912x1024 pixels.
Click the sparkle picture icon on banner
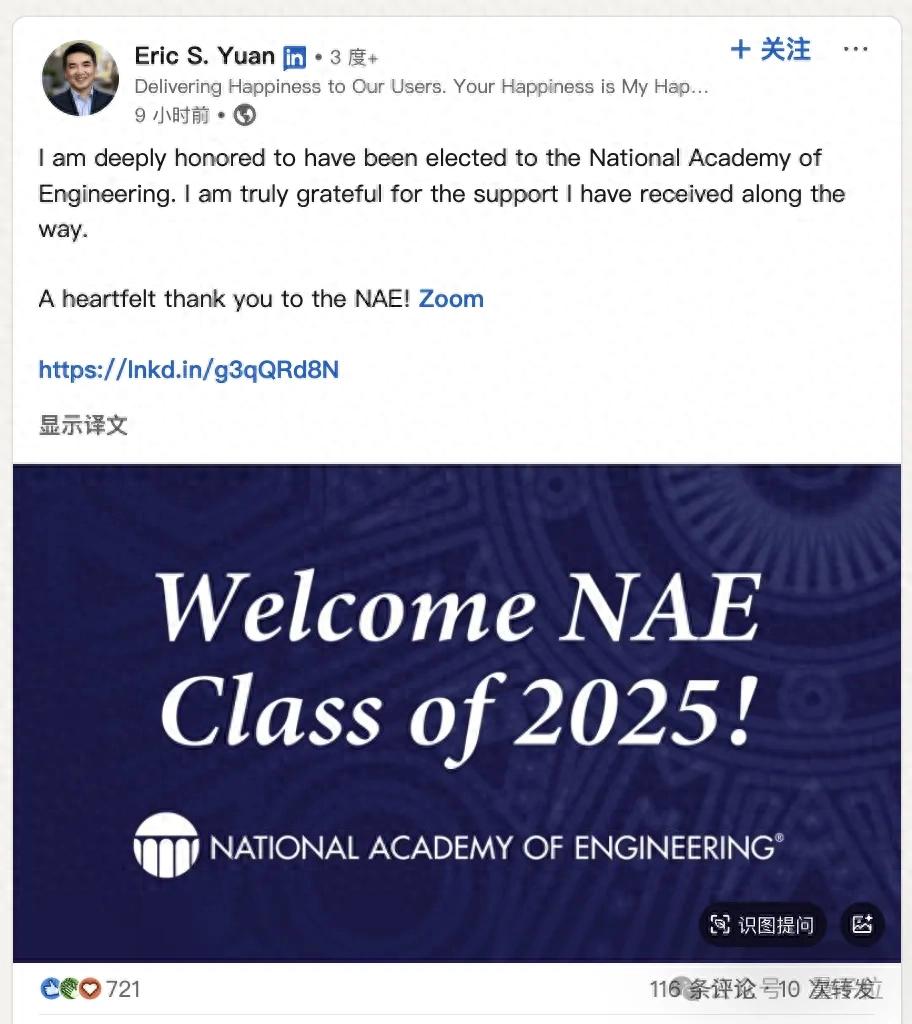click(x=862, y=925)
